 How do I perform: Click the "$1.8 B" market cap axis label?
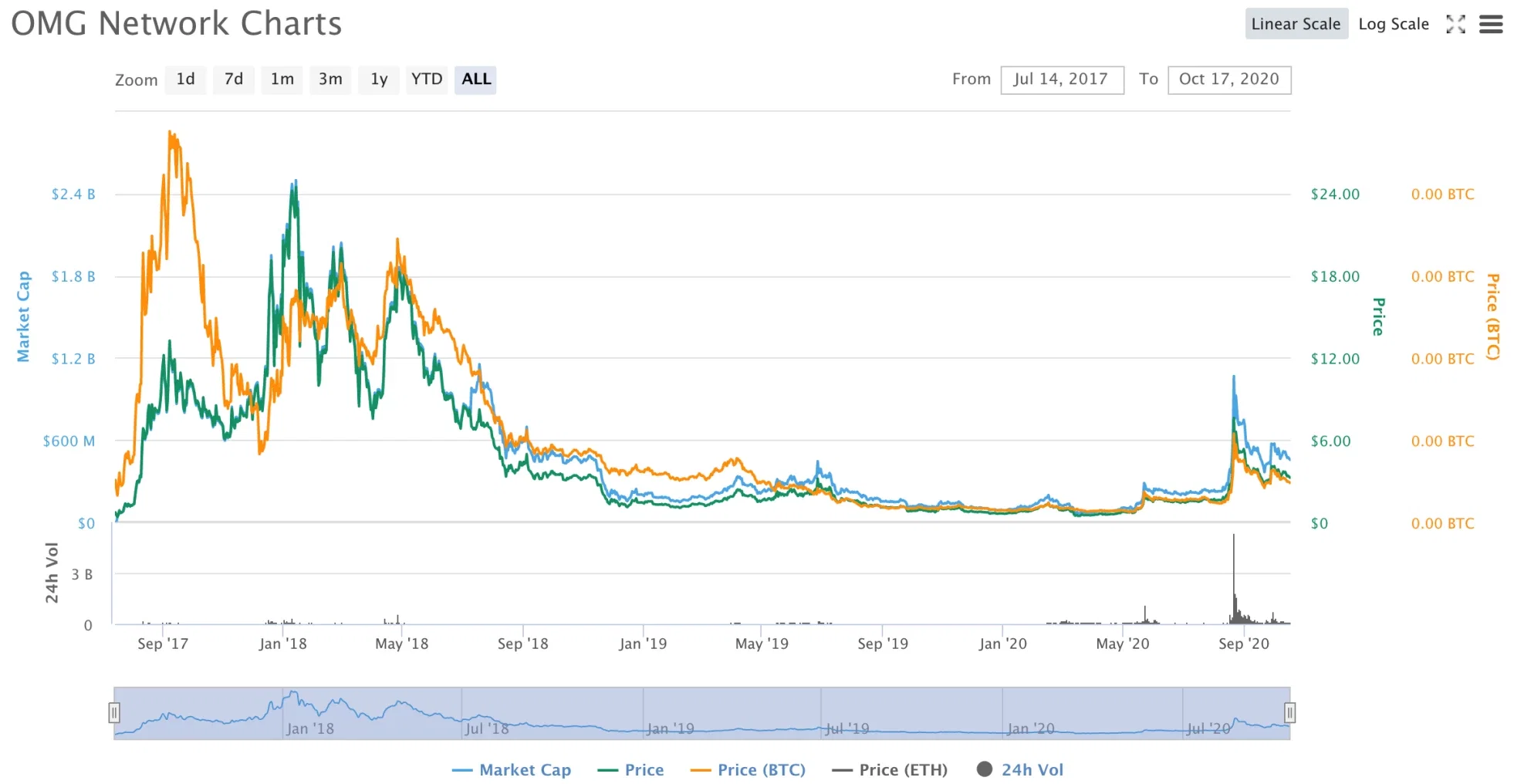coord(73,277)
